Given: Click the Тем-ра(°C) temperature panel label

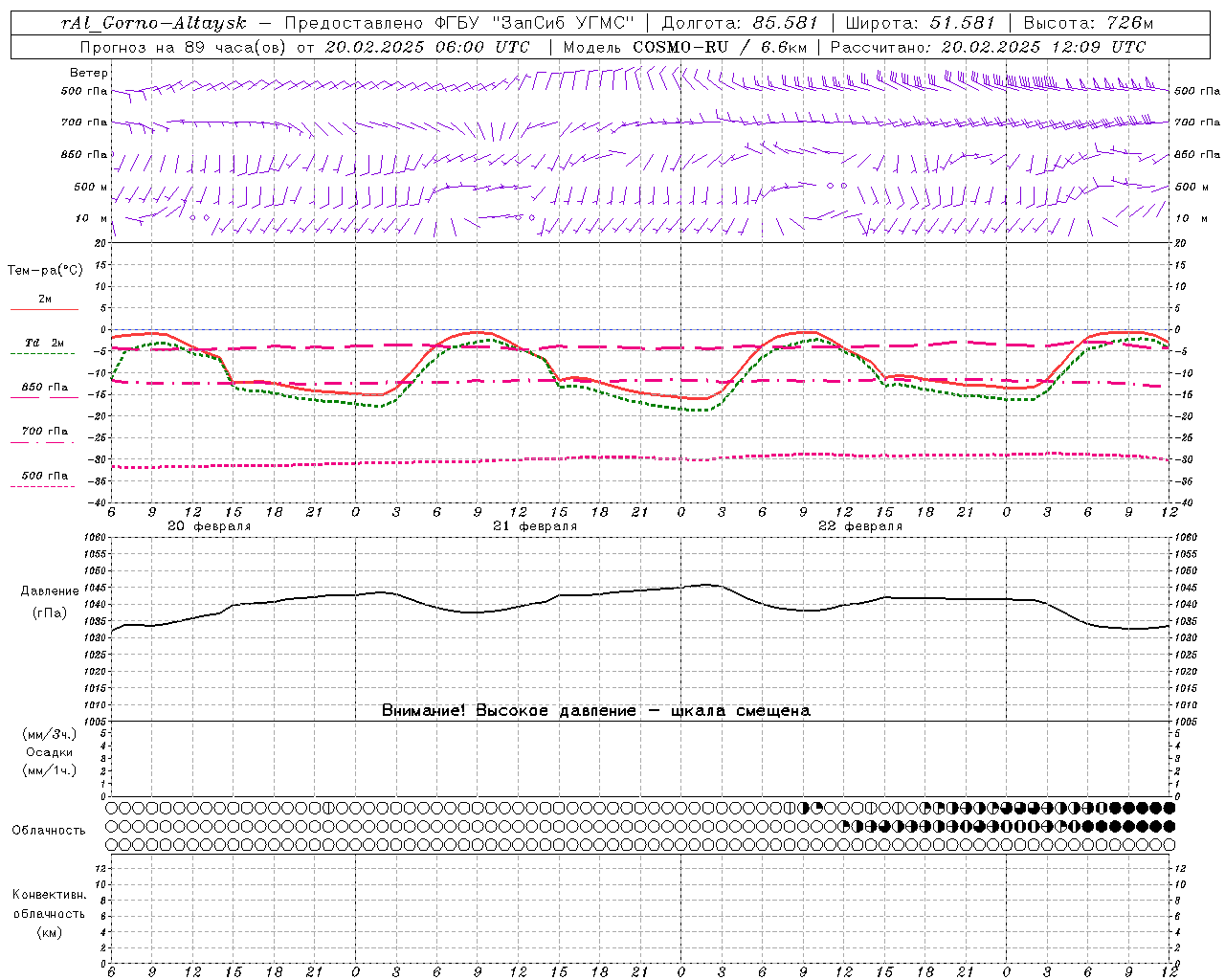Looking at the screenshot, I should pyautogui.click(x=46, y=271).
